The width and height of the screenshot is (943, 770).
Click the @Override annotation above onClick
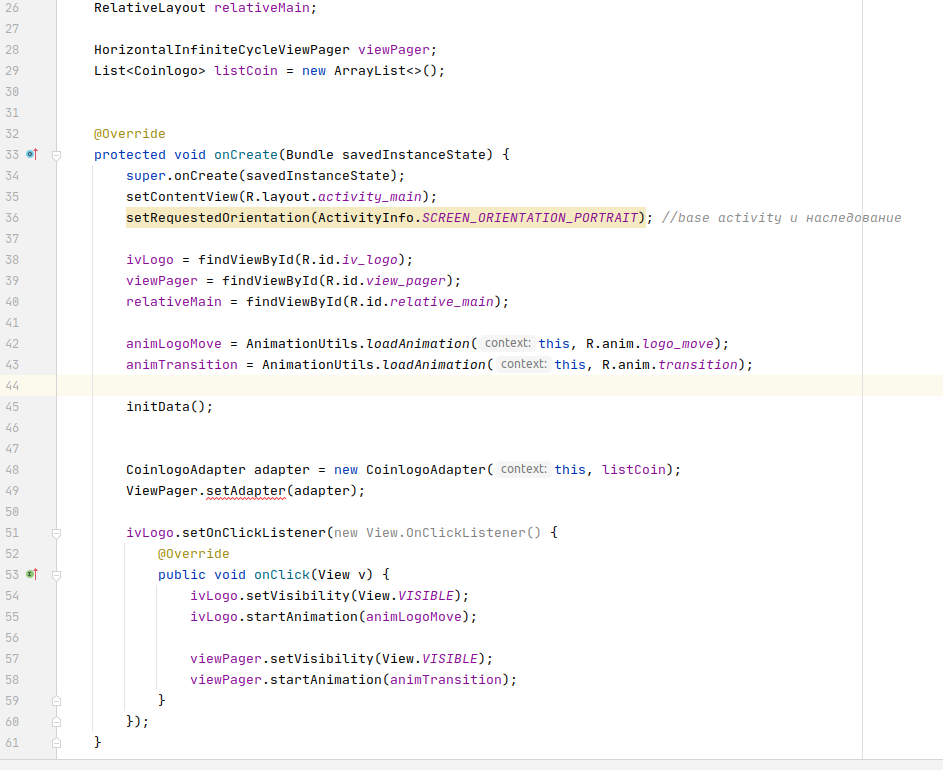point(194,553)
